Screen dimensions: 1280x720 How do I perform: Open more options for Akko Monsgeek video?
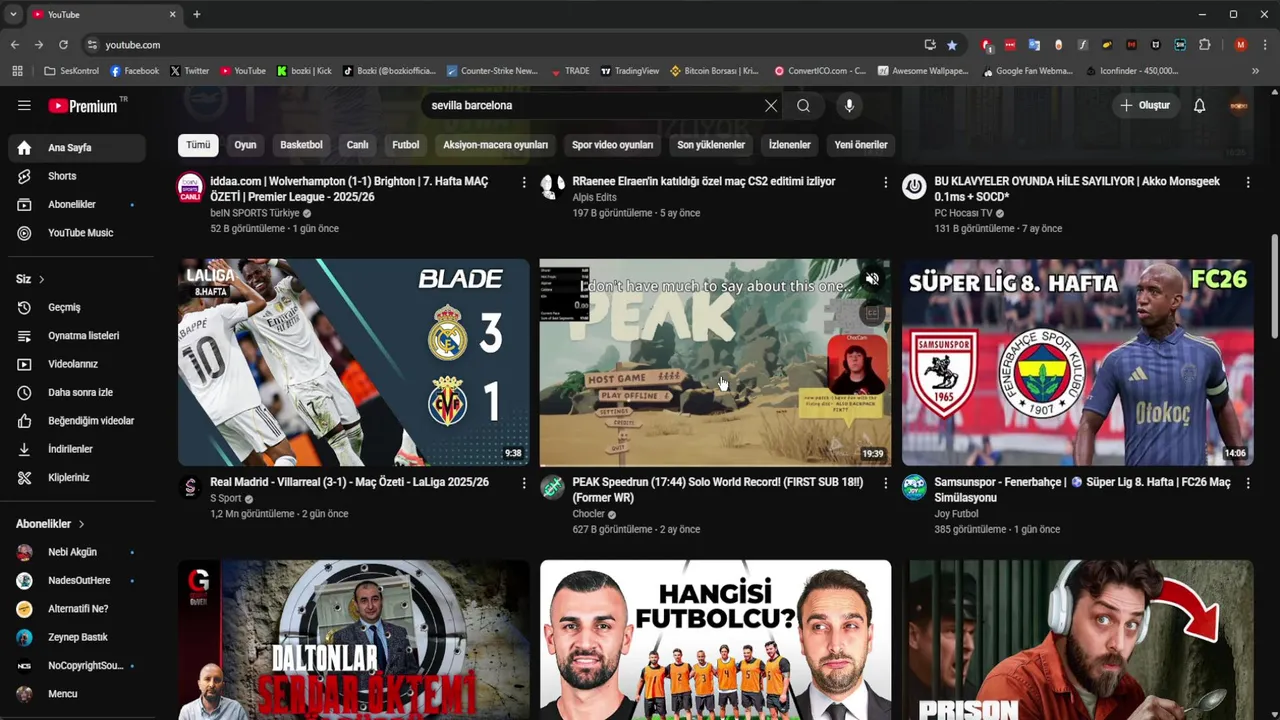point(1247,182)
